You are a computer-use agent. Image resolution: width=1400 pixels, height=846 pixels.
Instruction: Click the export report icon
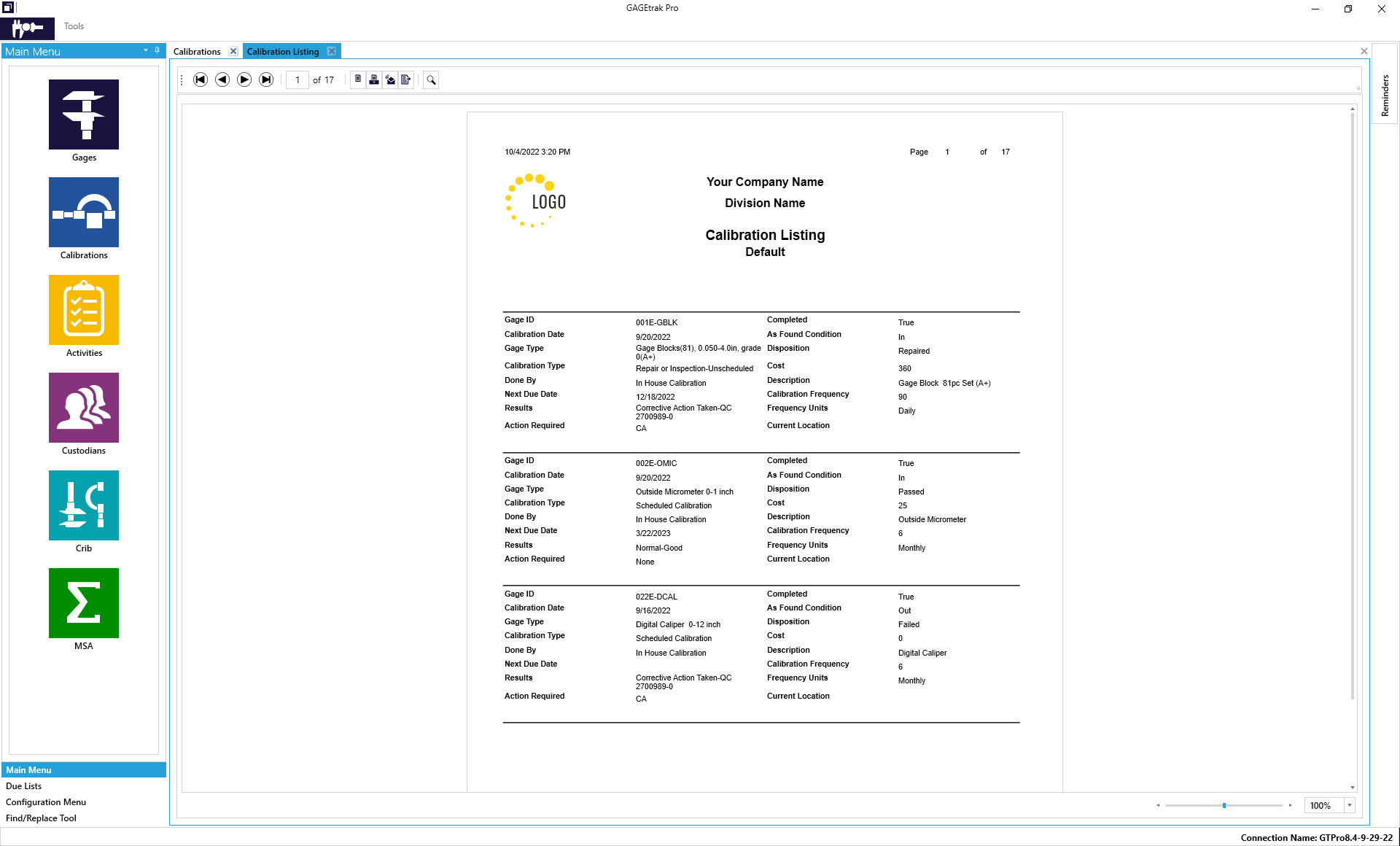[406, 79]
